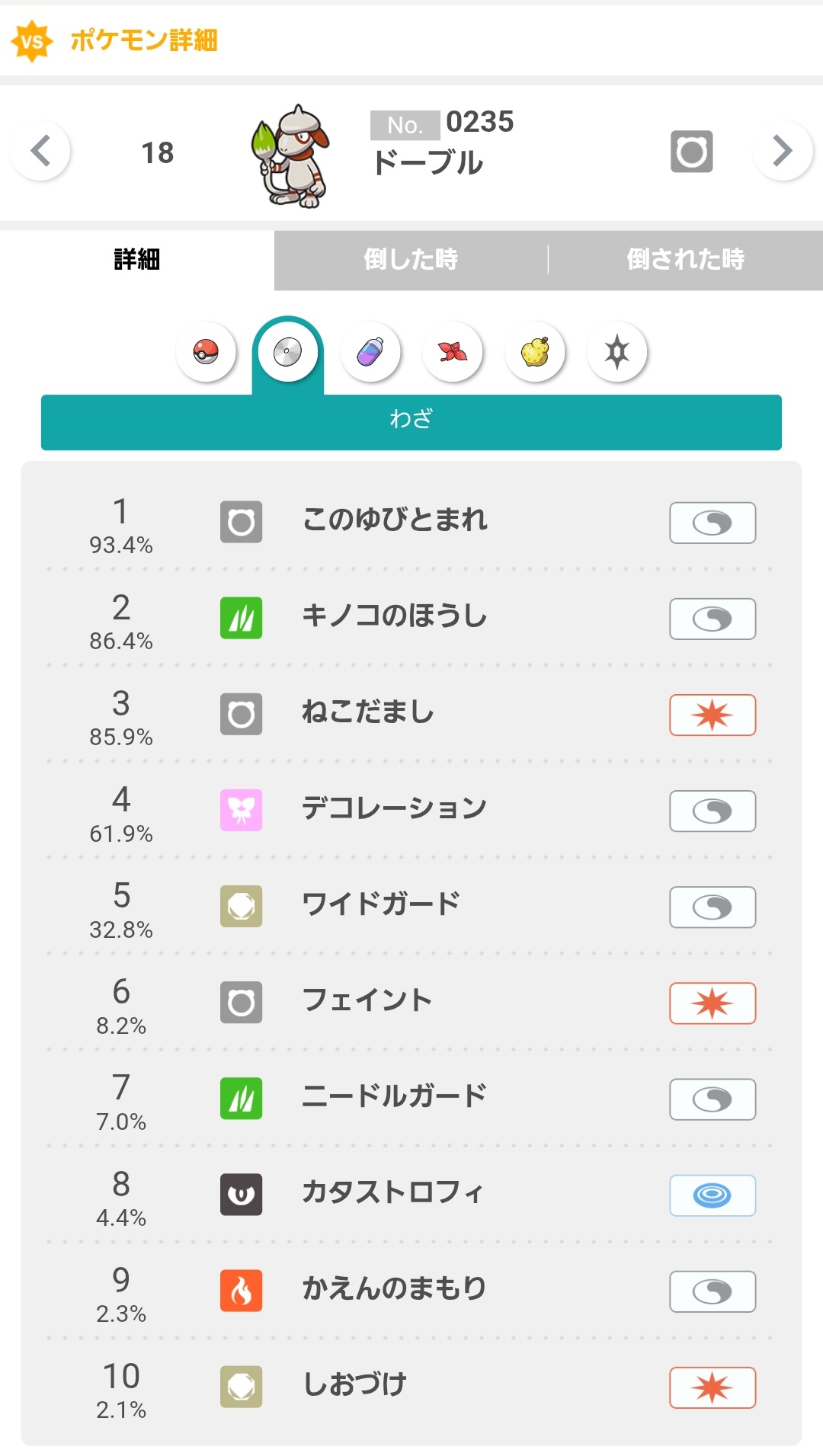
Task: Go to the next Pokémon
Action: point(782,151)
